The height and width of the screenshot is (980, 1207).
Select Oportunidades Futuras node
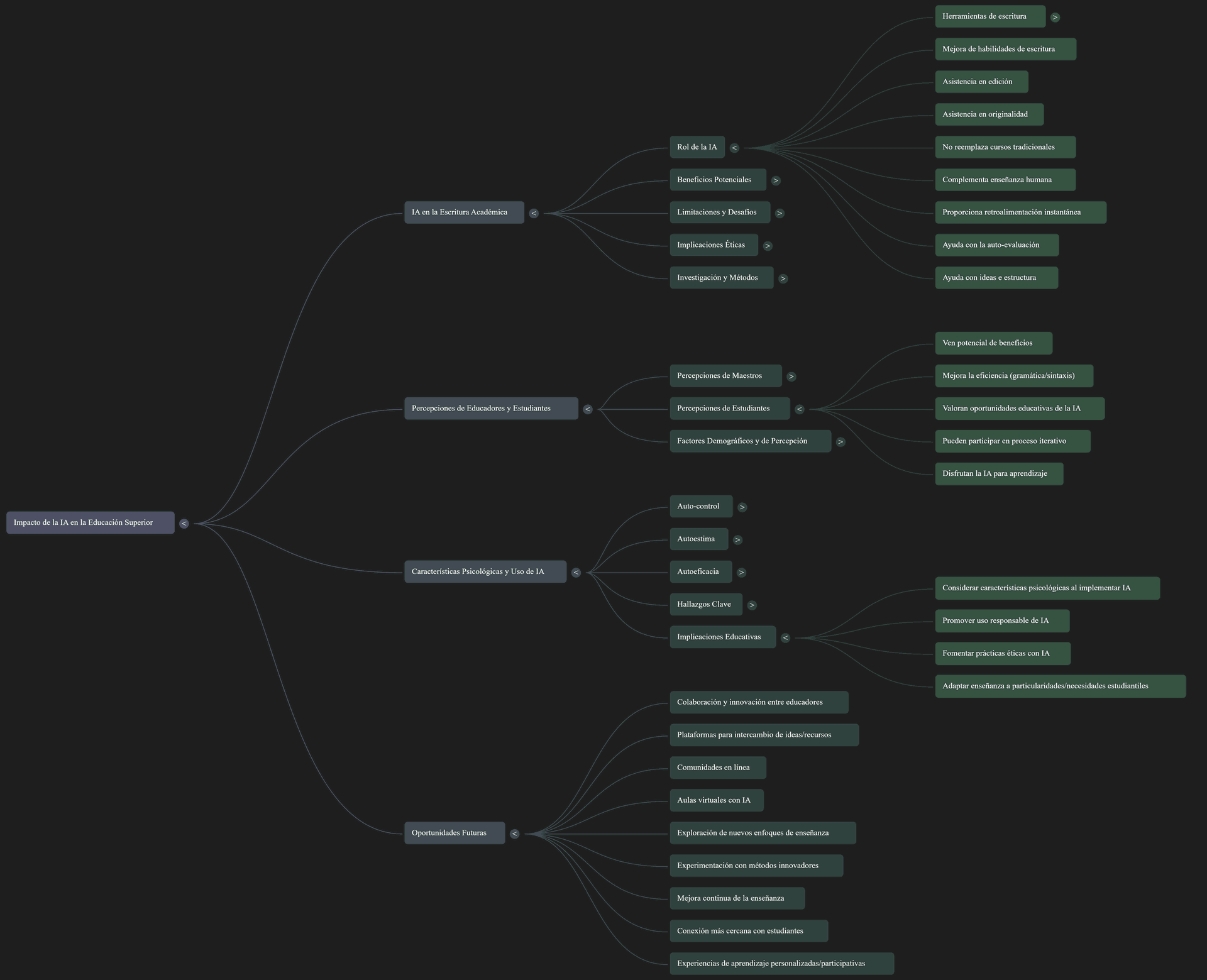455,833
